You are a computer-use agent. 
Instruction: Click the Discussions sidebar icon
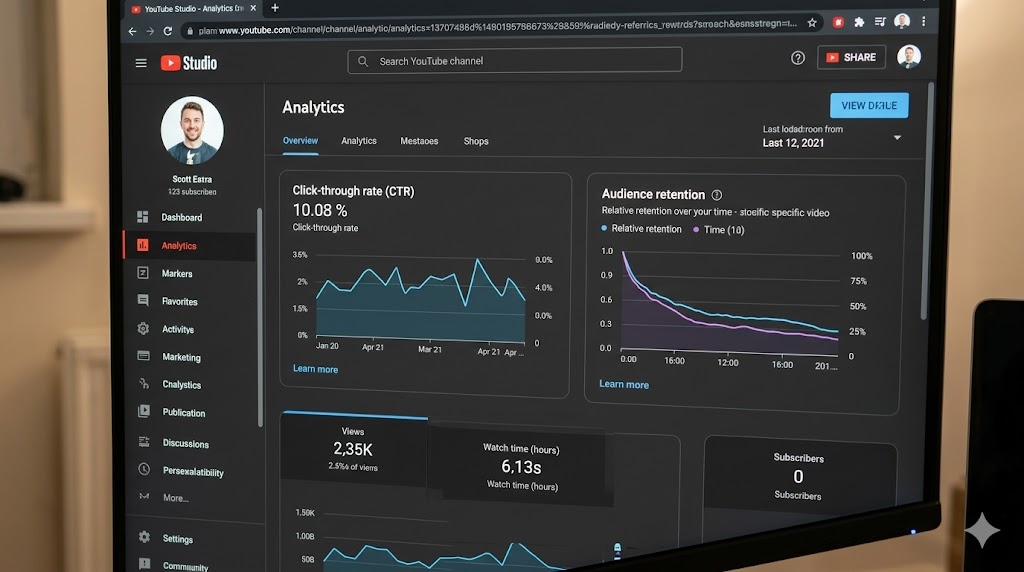click(144, 442)
